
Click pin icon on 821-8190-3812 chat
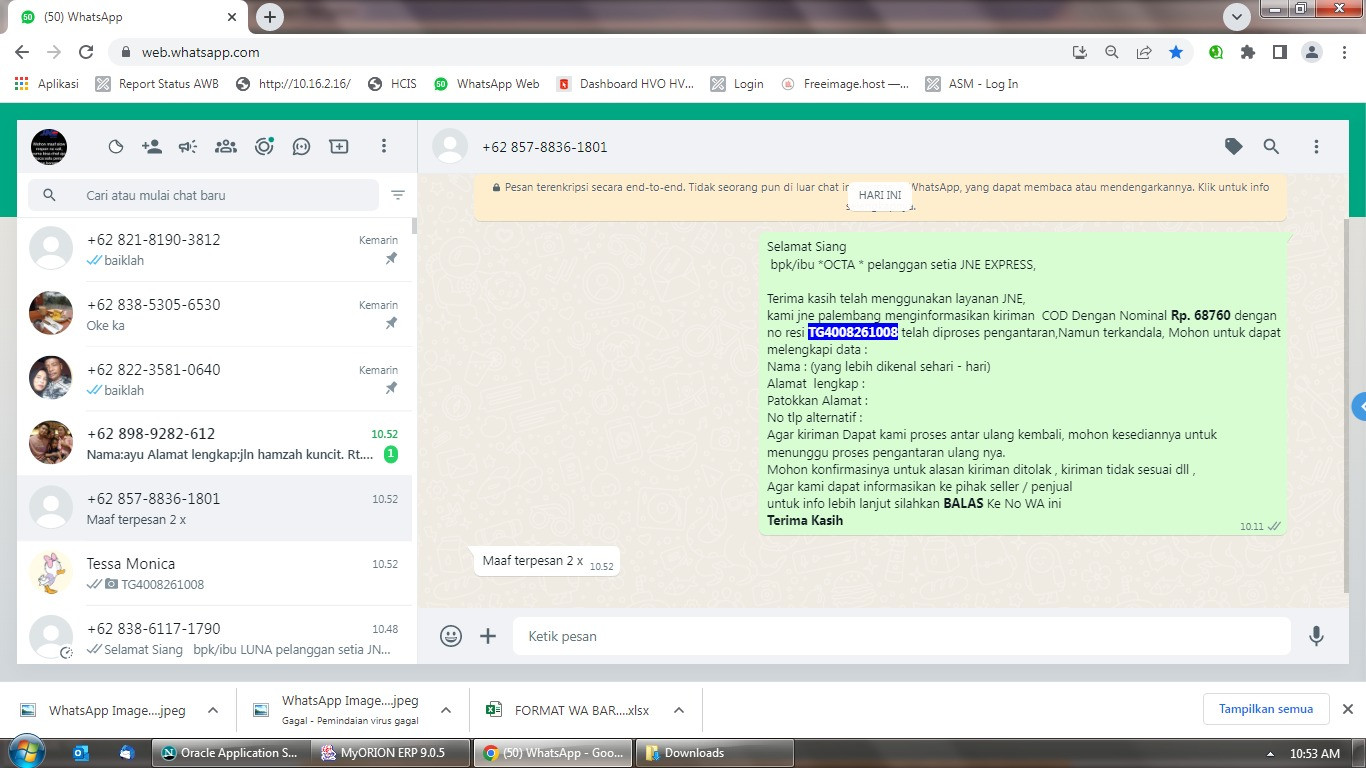tap(391, 259)
